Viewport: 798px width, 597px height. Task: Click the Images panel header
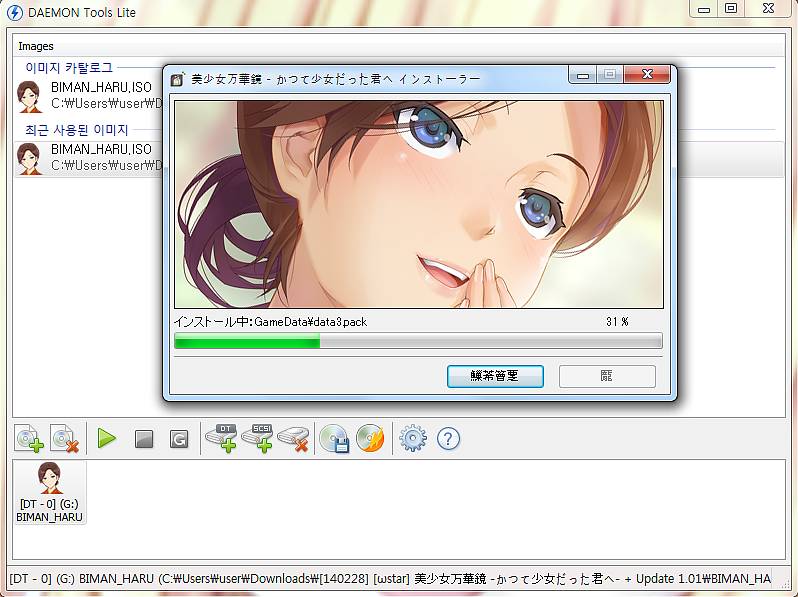36,46
